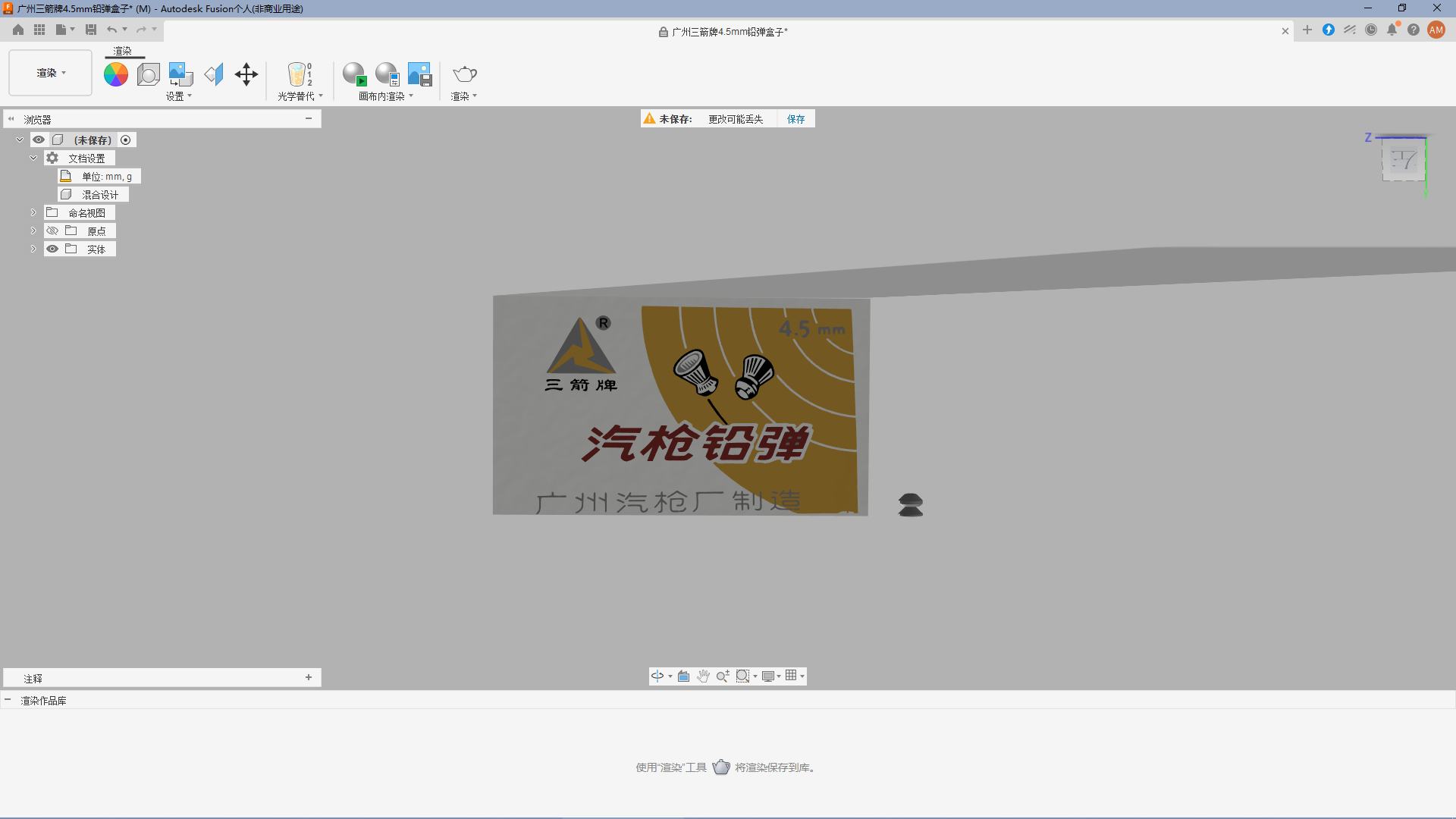Image resolution: width=1456 pixels, height=819 pixels.
Task: Select the Decal tool
Action: point(181,74)
